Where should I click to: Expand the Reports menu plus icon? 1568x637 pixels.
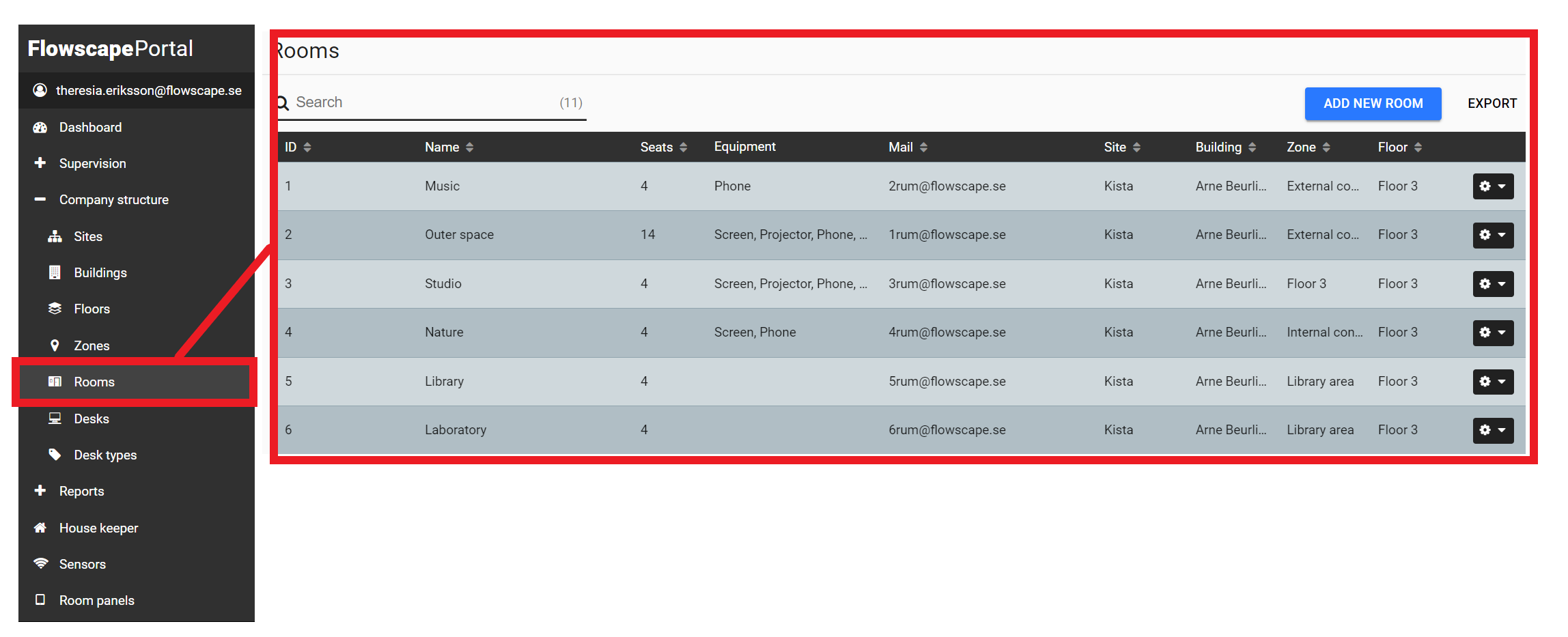coord(40,491)
